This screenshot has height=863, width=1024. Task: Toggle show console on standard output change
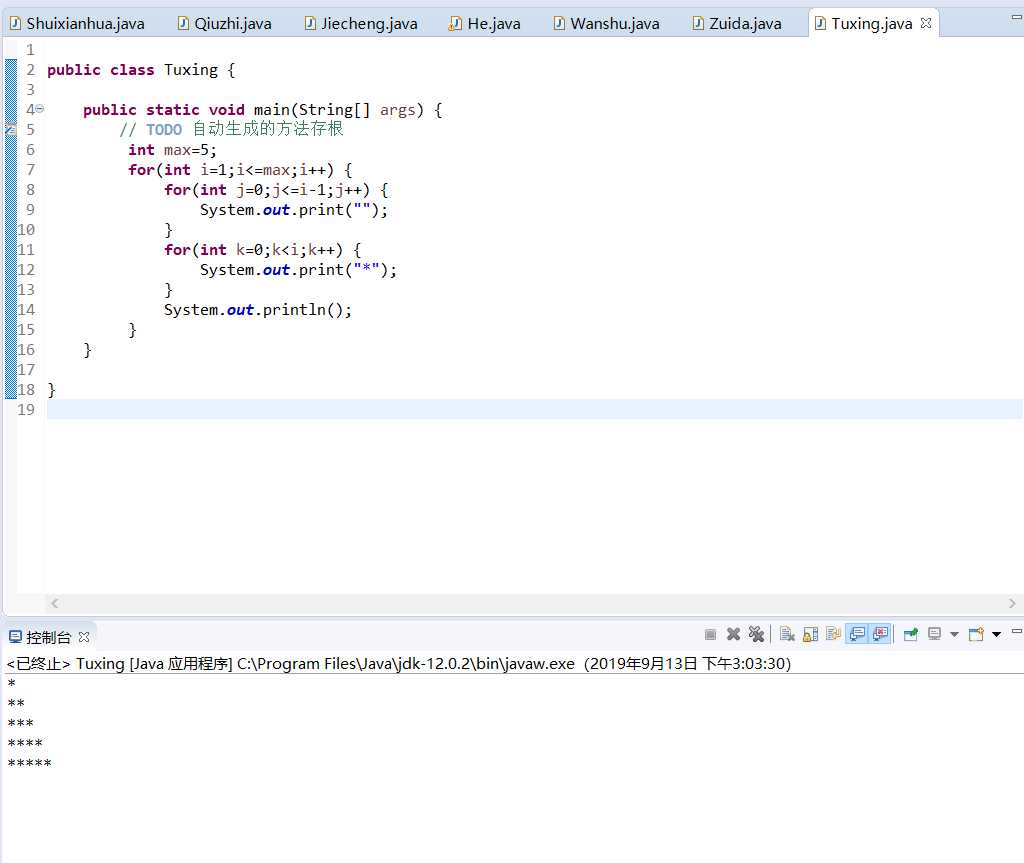[x=857, y=634]
